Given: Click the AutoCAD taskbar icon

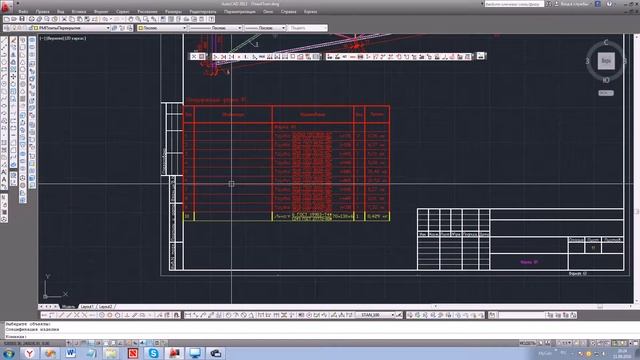Looking at the screenshot, I should pyautogui.click(x=174, y=353).
